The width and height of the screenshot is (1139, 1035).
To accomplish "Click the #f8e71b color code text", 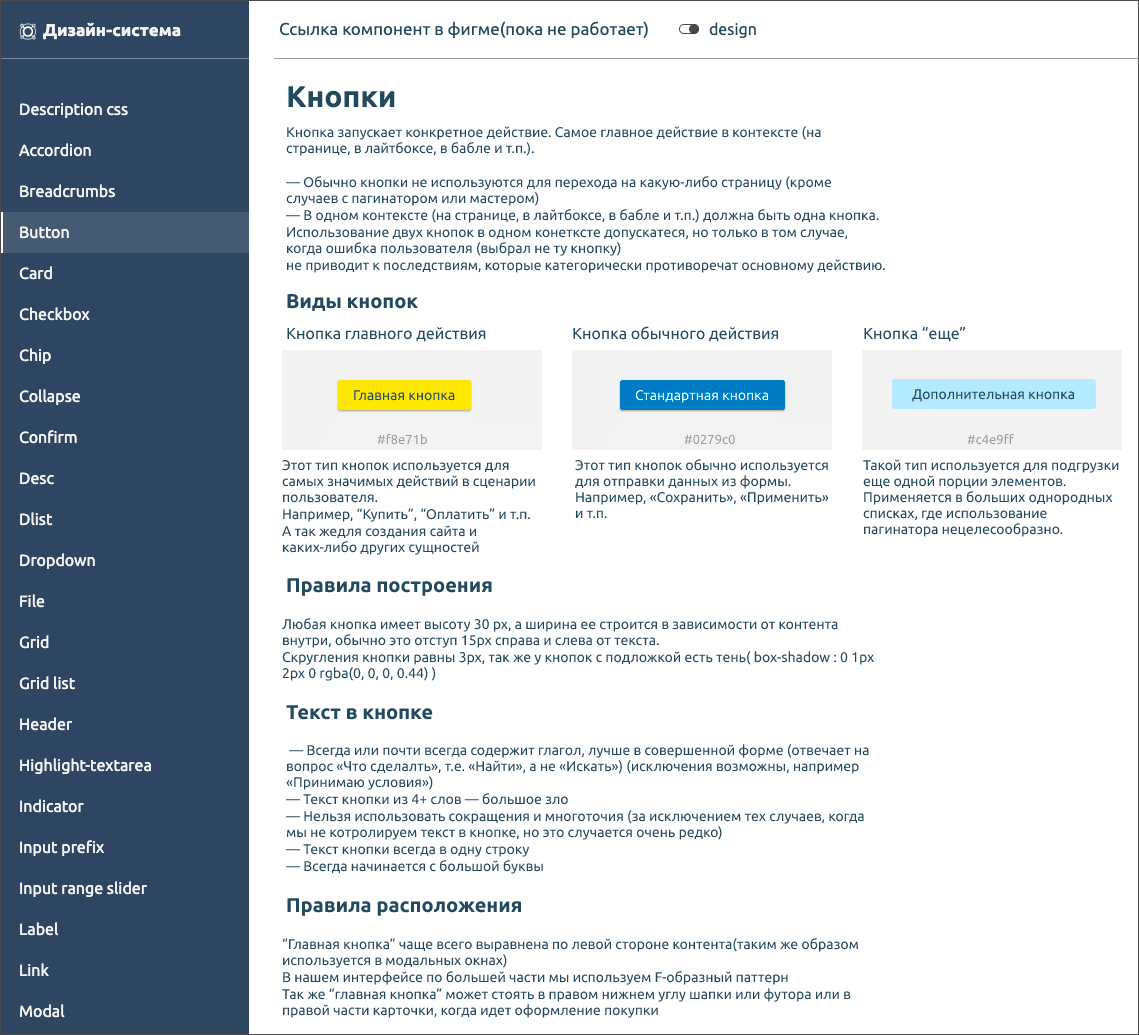I will point(402,439).
